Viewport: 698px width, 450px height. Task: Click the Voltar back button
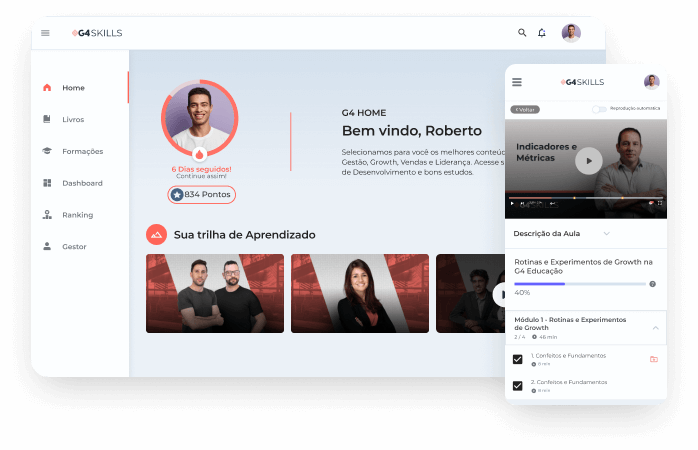(523, 108)
